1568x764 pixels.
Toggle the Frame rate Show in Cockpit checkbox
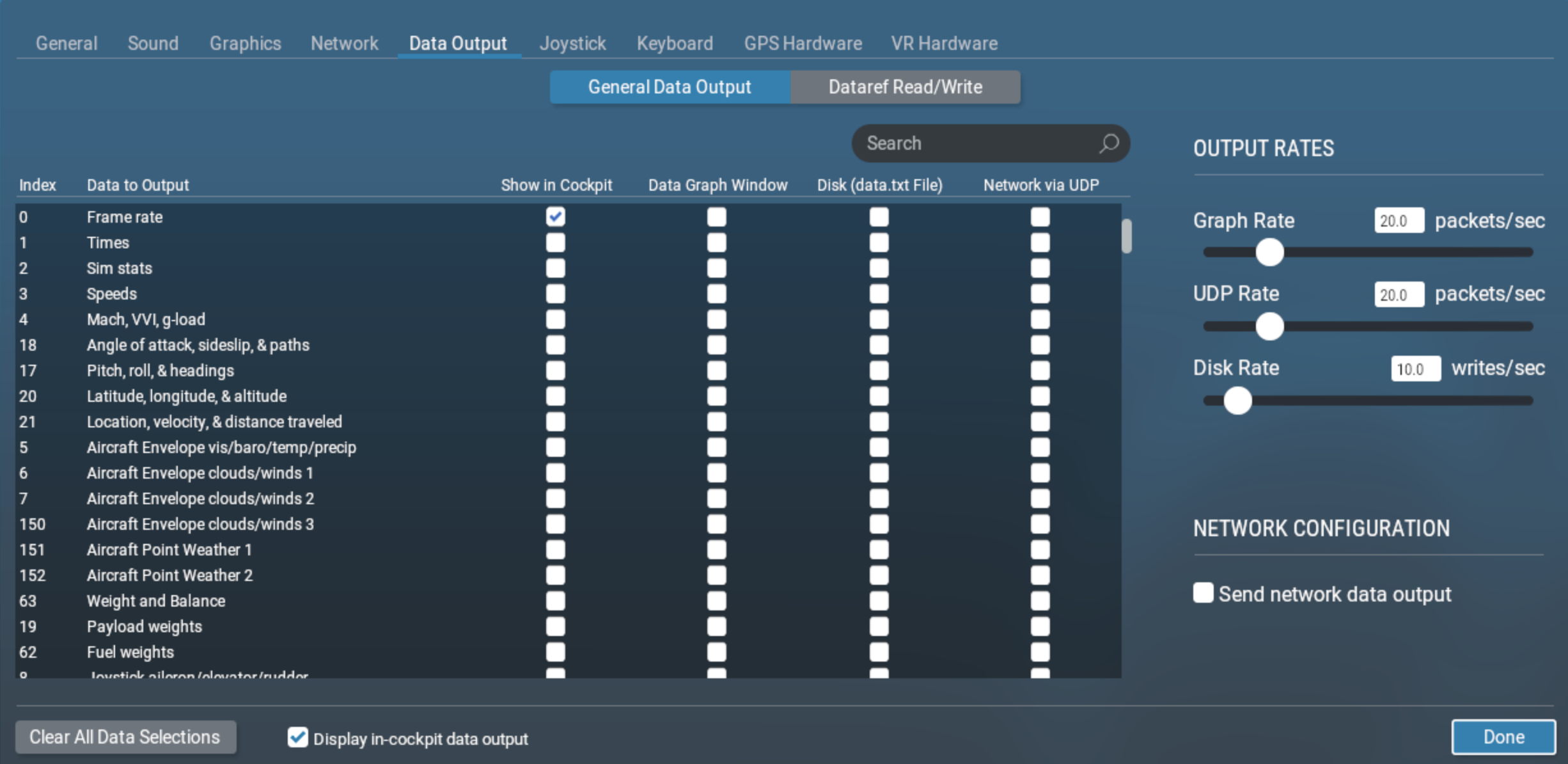point(556,216)
